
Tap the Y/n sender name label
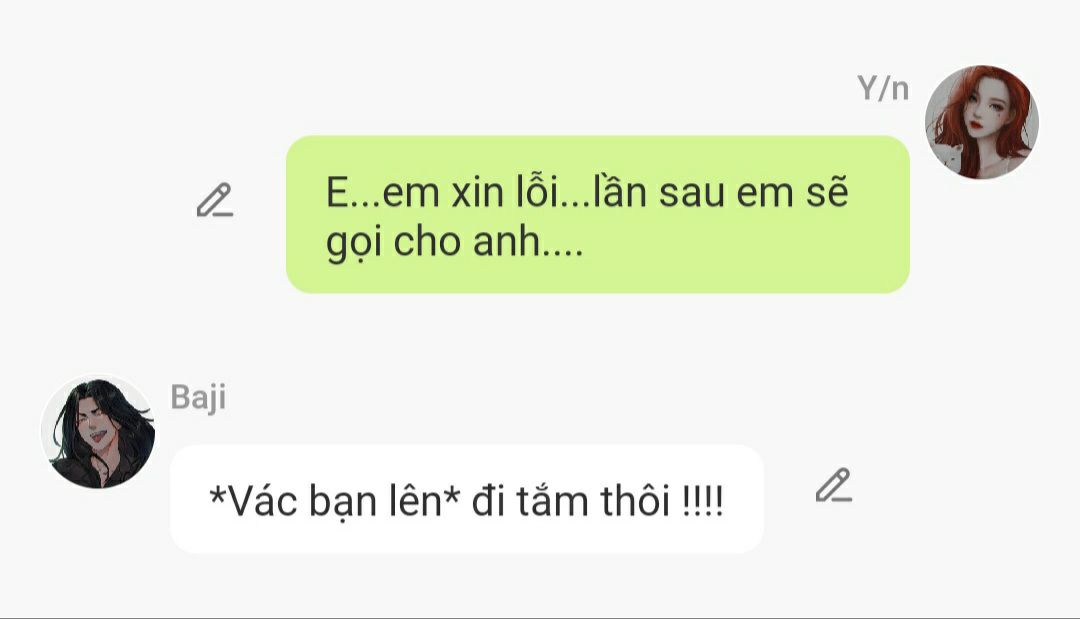[x=883, y=89]
